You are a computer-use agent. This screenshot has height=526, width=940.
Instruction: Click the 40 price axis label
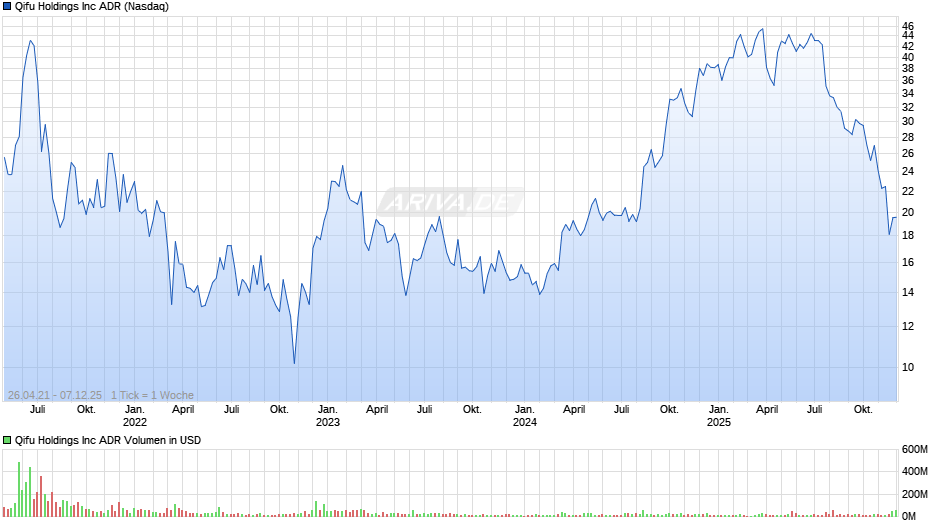[x=908, y=58]
